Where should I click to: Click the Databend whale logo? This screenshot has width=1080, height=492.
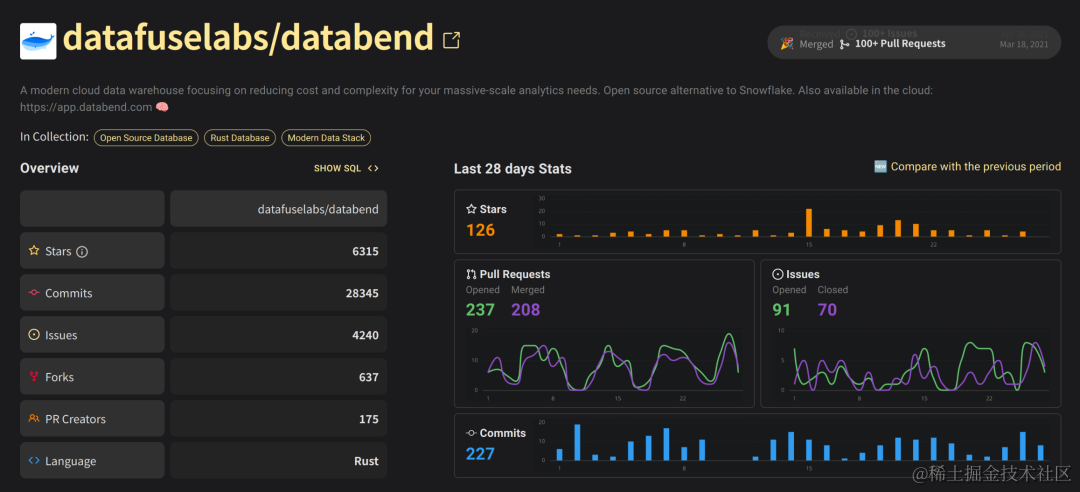pyautogui.click(x=38, y=41)
